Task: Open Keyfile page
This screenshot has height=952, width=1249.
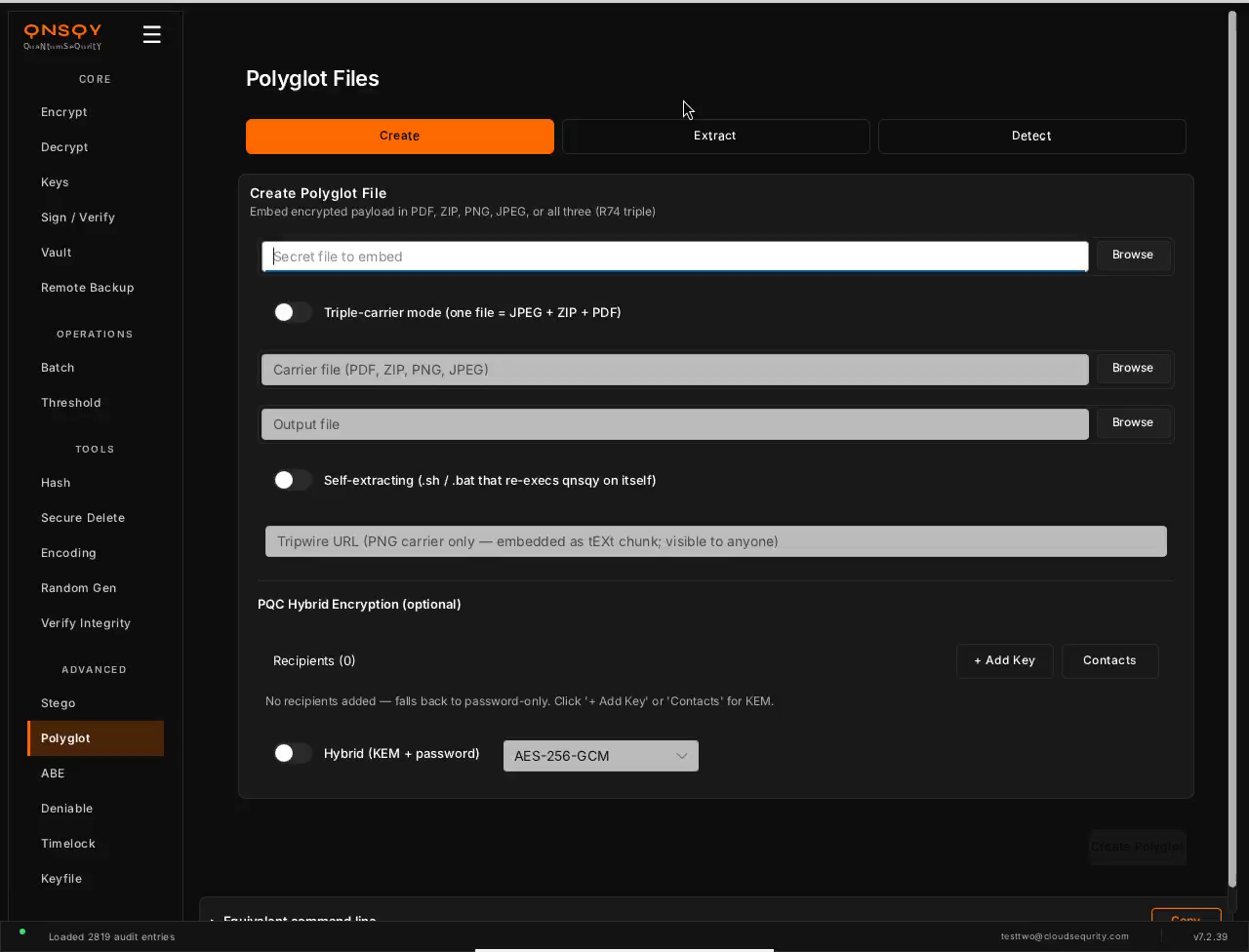Action: coord(96,879)
